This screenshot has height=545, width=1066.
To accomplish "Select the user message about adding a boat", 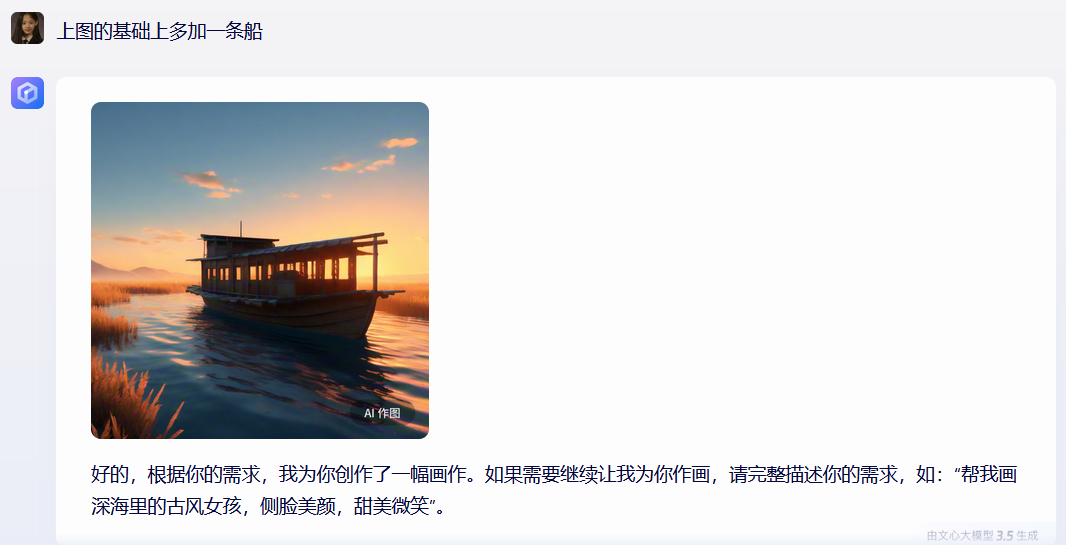I will pyautogui.click(x=159, y=31).
